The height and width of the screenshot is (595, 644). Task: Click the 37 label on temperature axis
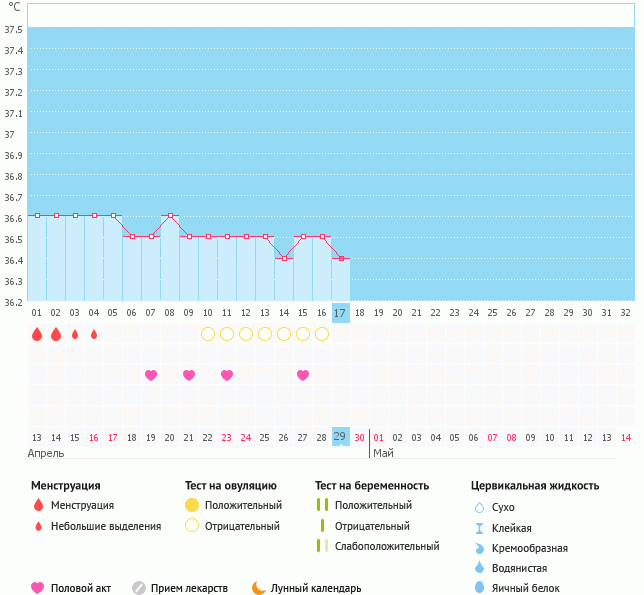click(9, 135)
